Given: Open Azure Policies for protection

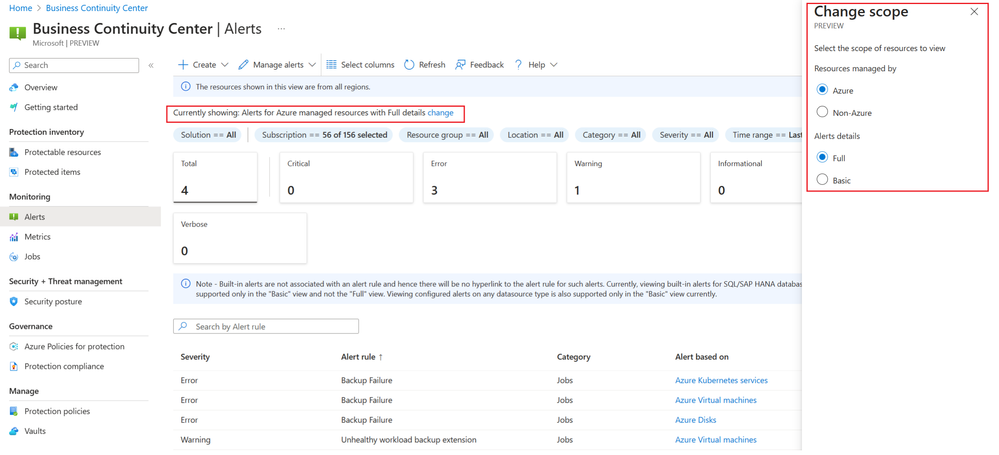Looking at the screenshot, I should 74,347.
